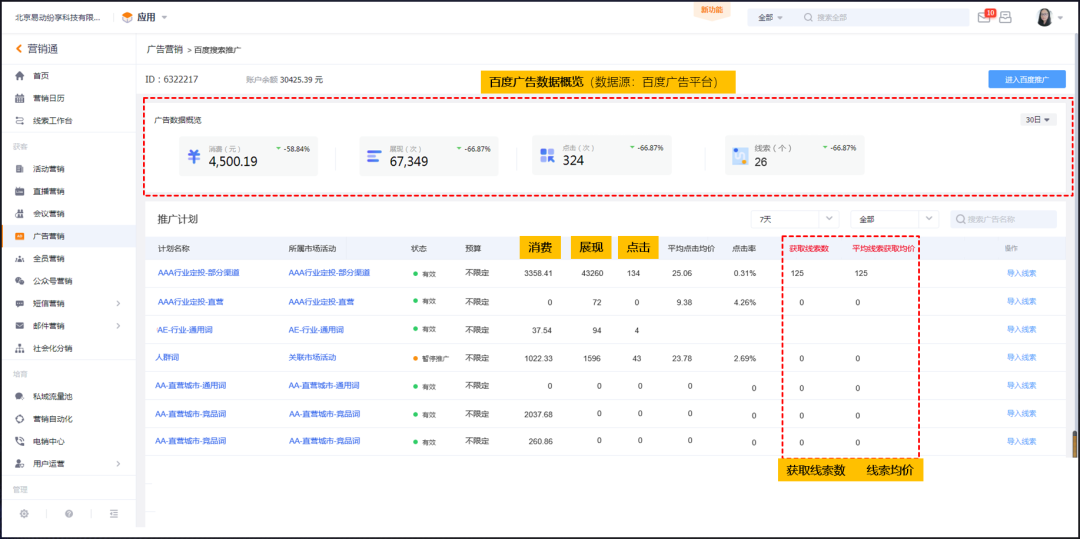The height and width of the screenshot is (539, 1080).
Task: Click the 首页 home icon in sidebar
Action: click(19, 76)
